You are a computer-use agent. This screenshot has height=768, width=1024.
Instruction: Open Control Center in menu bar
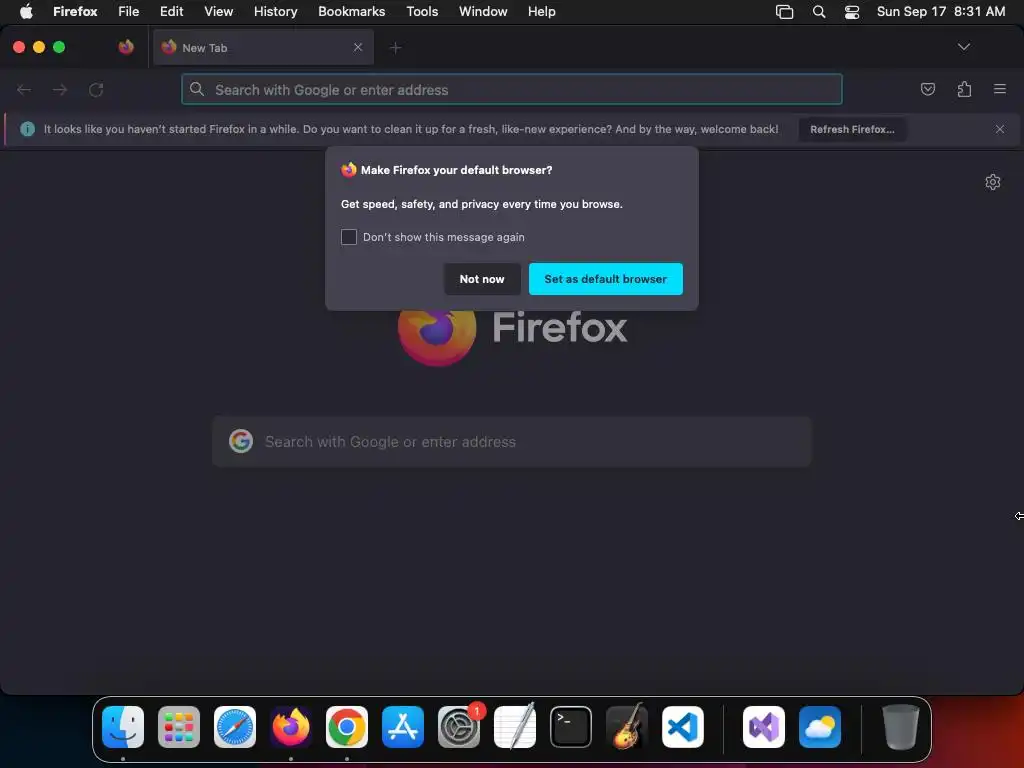click(x=852, y=11)
